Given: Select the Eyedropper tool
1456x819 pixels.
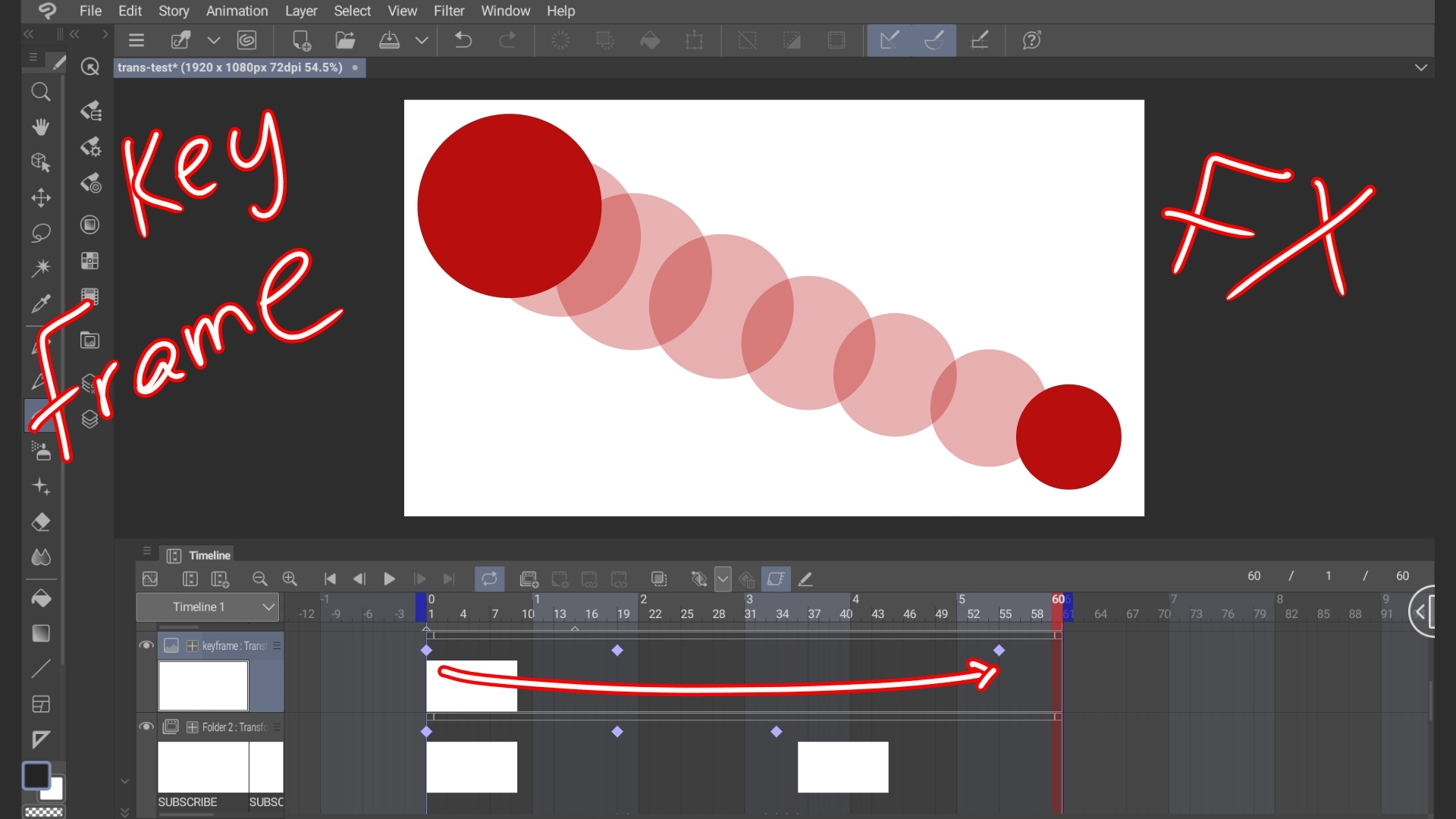Looking at the screenshot, I should (x=41, y=304).
